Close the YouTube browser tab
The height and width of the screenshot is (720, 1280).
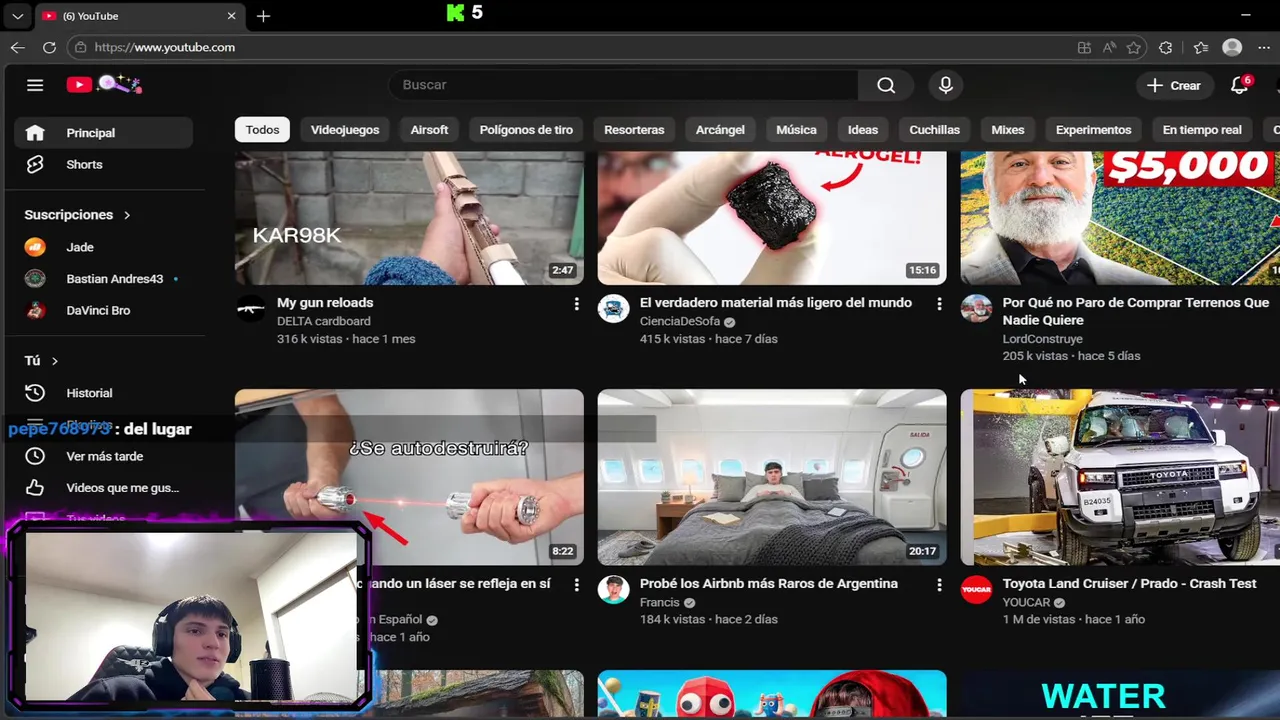(x=232, y=16)
